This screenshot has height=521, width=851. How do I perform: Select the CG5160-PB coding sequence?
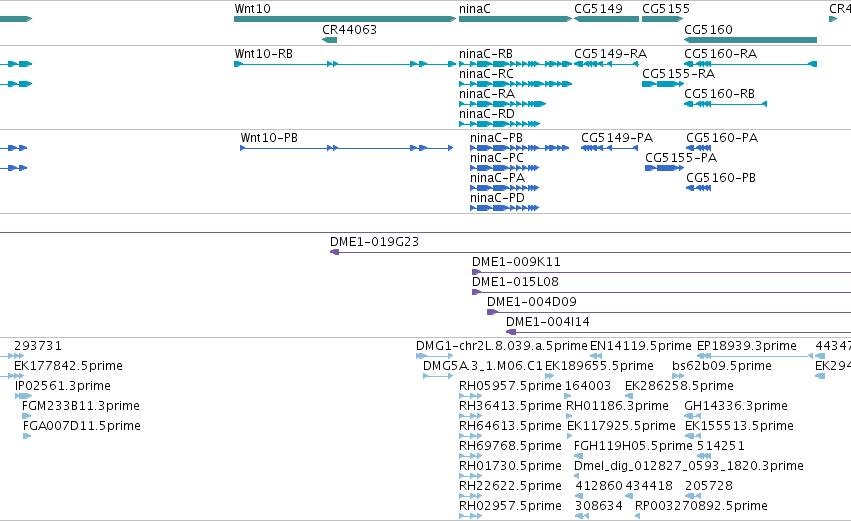pyautogui.click(x=698, y=188)
